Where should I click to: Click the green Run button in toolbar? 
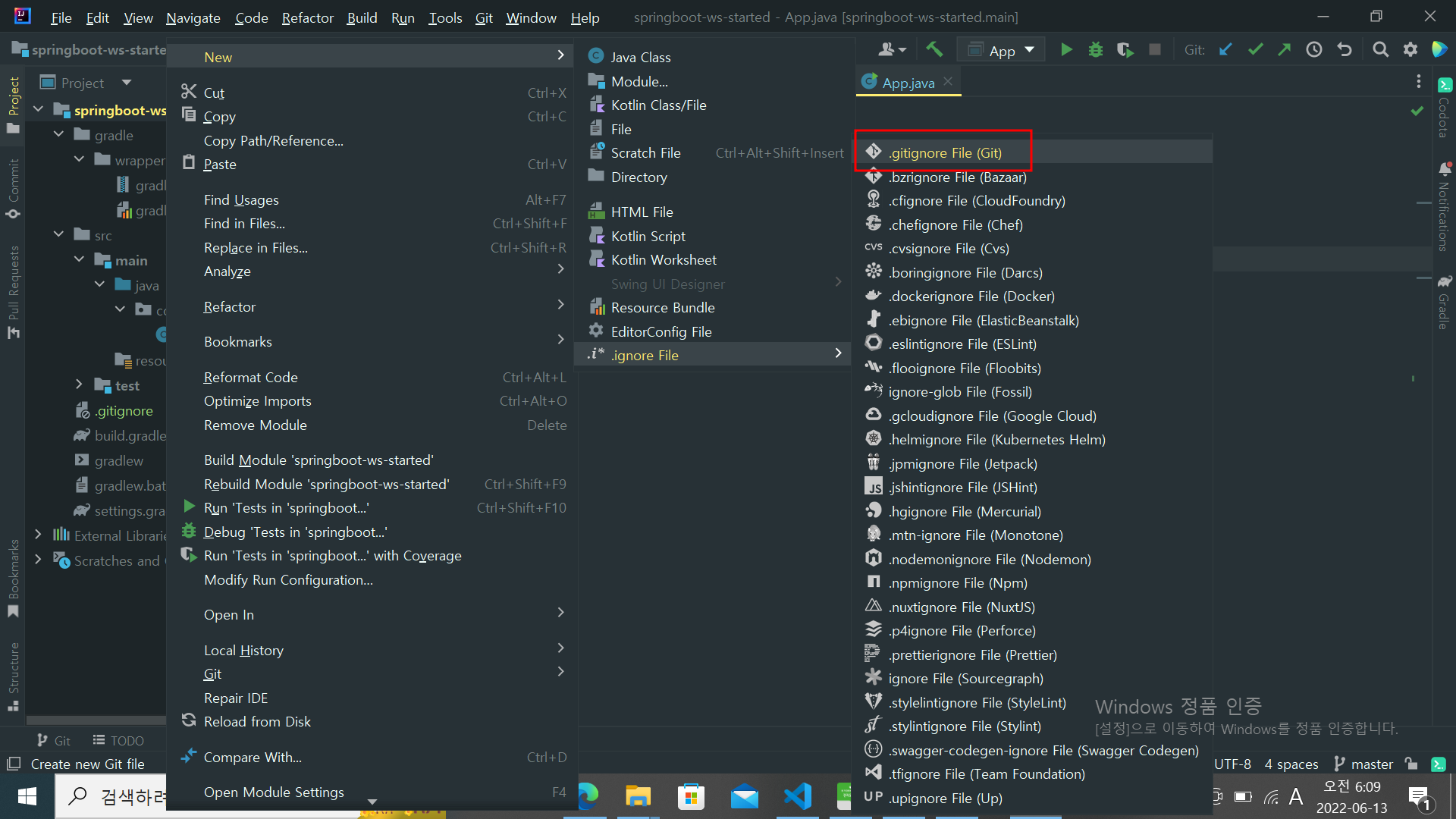1066,50
